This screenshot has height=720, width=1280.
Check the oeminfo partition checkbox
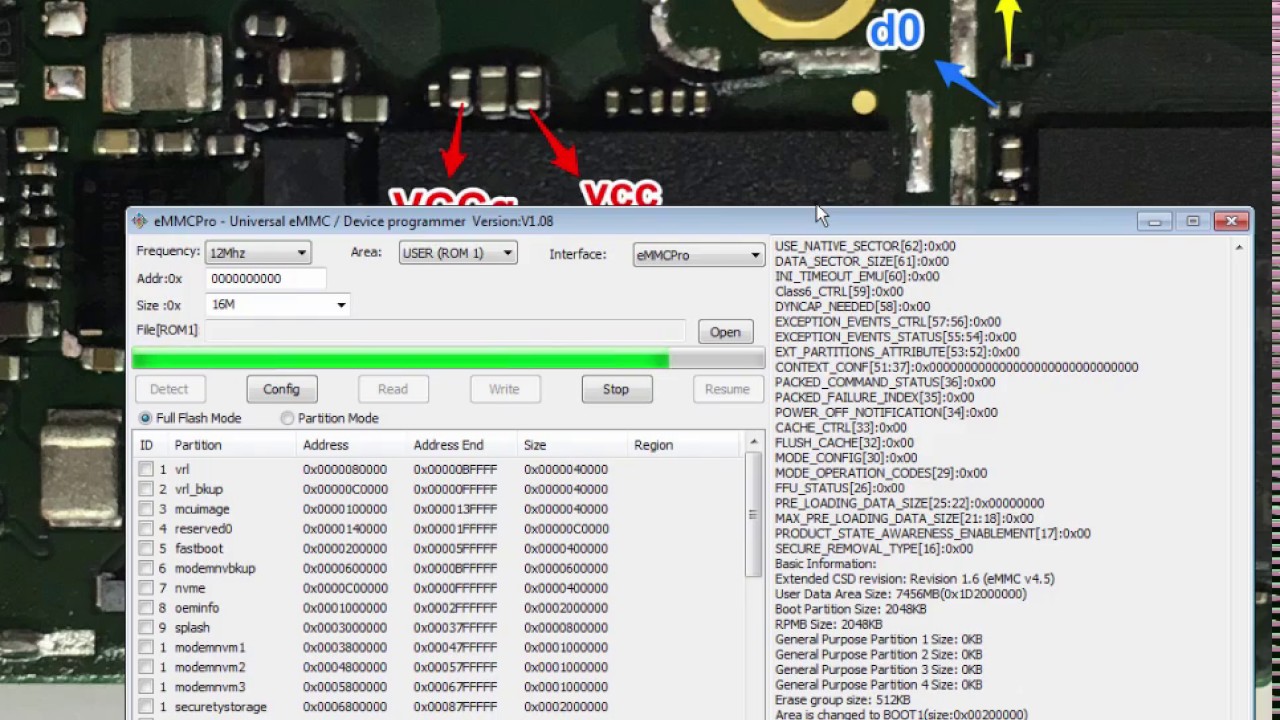point(146,608)
